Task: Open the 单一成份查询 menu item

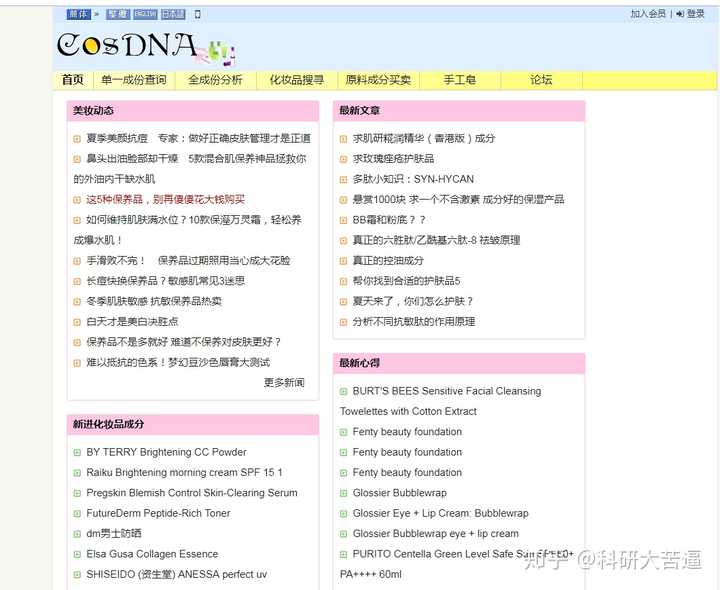Action: [134, 80]
